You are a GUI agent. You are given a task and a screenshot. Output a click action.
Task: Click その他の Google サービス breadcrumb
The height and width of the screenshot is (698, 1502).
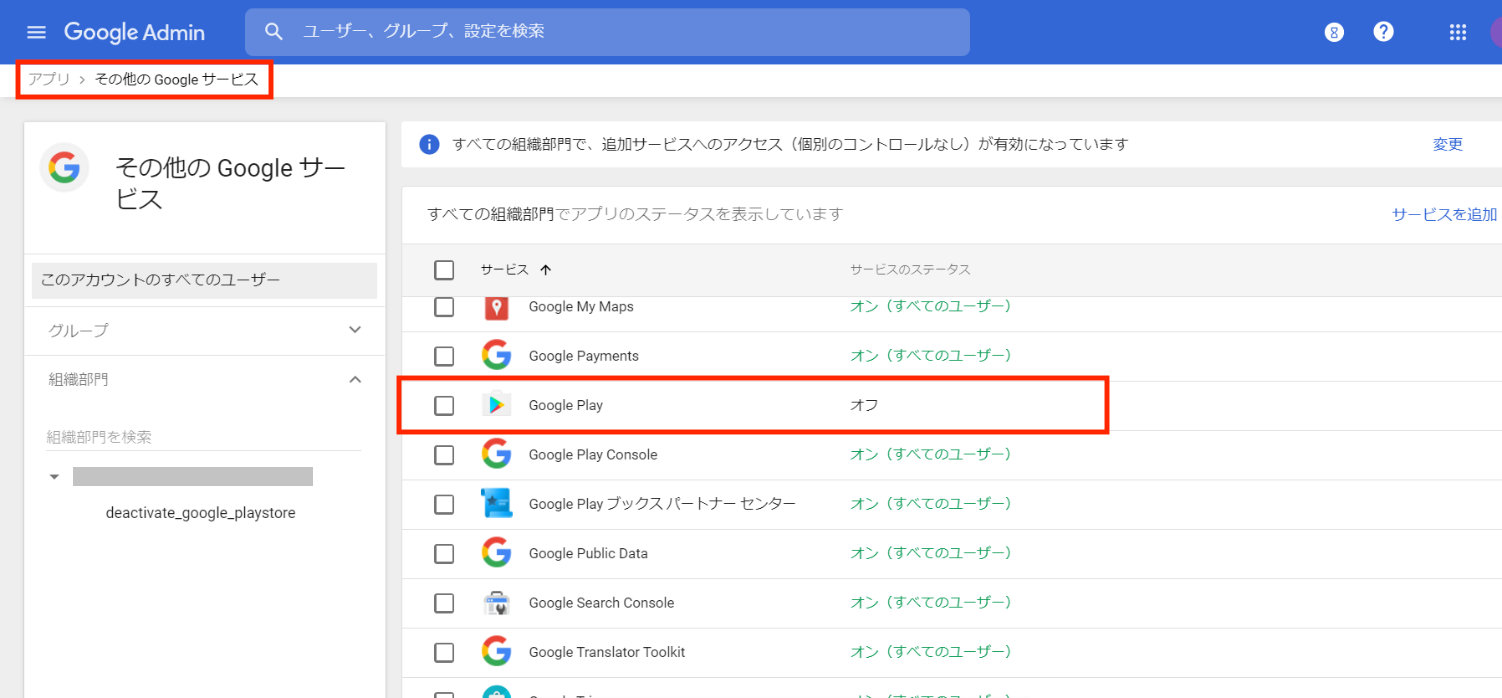[176, 79]
